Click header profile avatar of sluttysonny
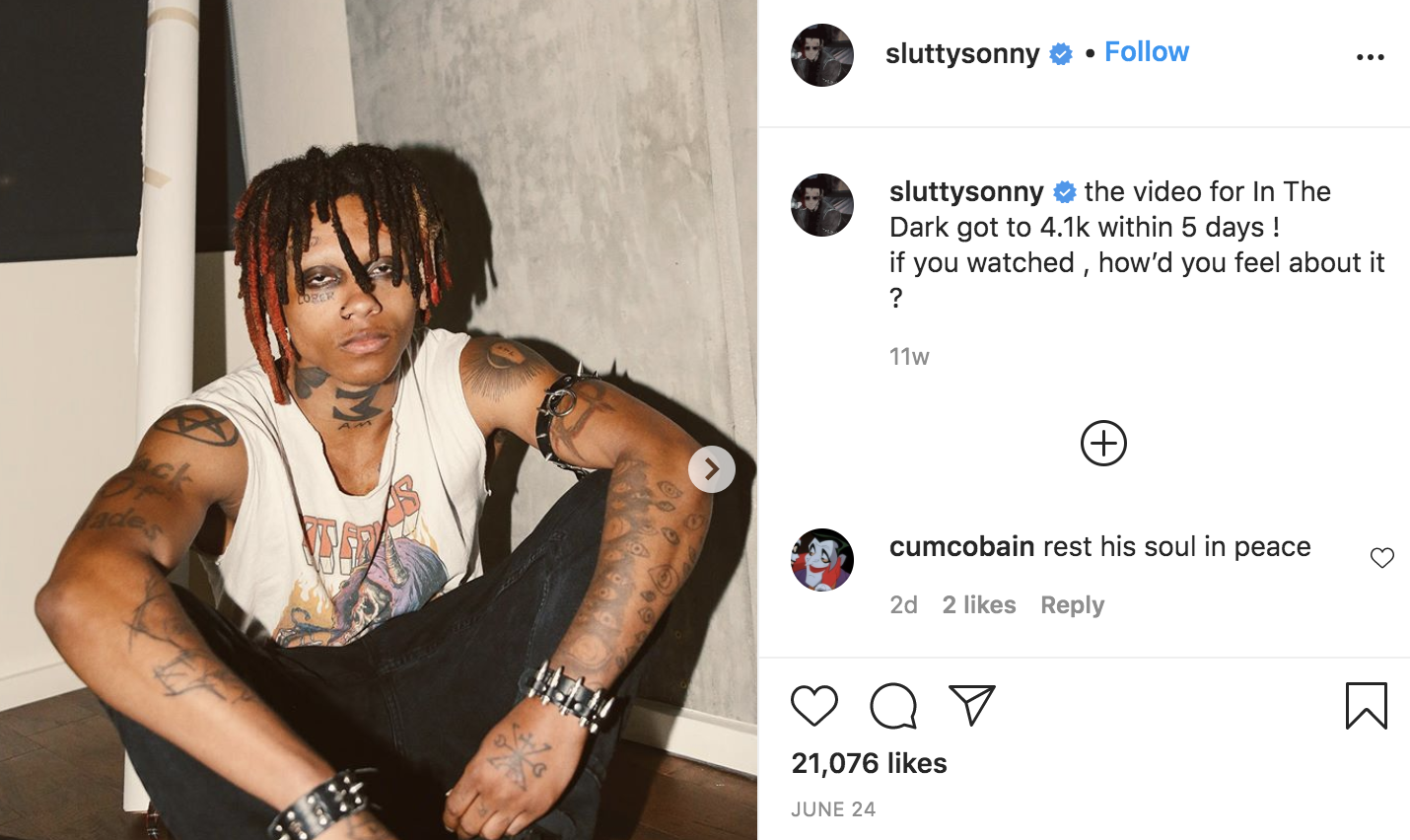Viewport: 1410px width, 840px height. pos(822,55)
